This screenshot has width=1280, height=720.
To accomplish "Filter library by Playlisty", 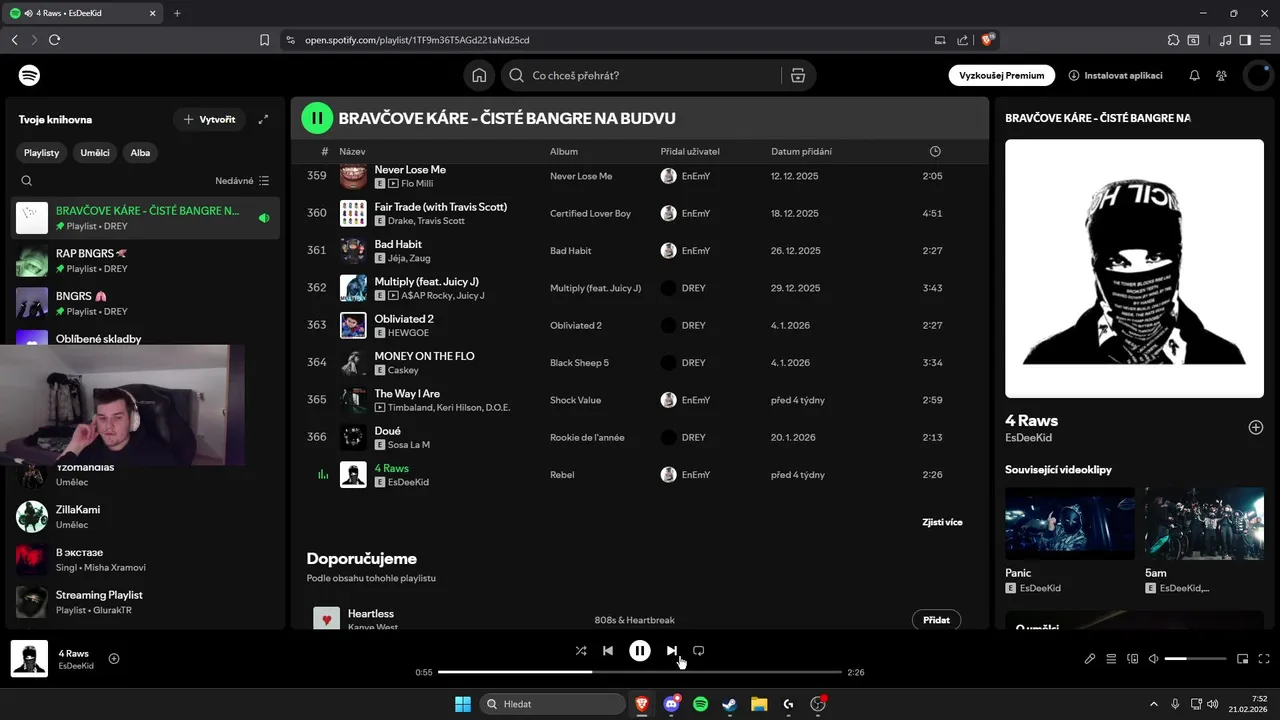I will (42, 153).
